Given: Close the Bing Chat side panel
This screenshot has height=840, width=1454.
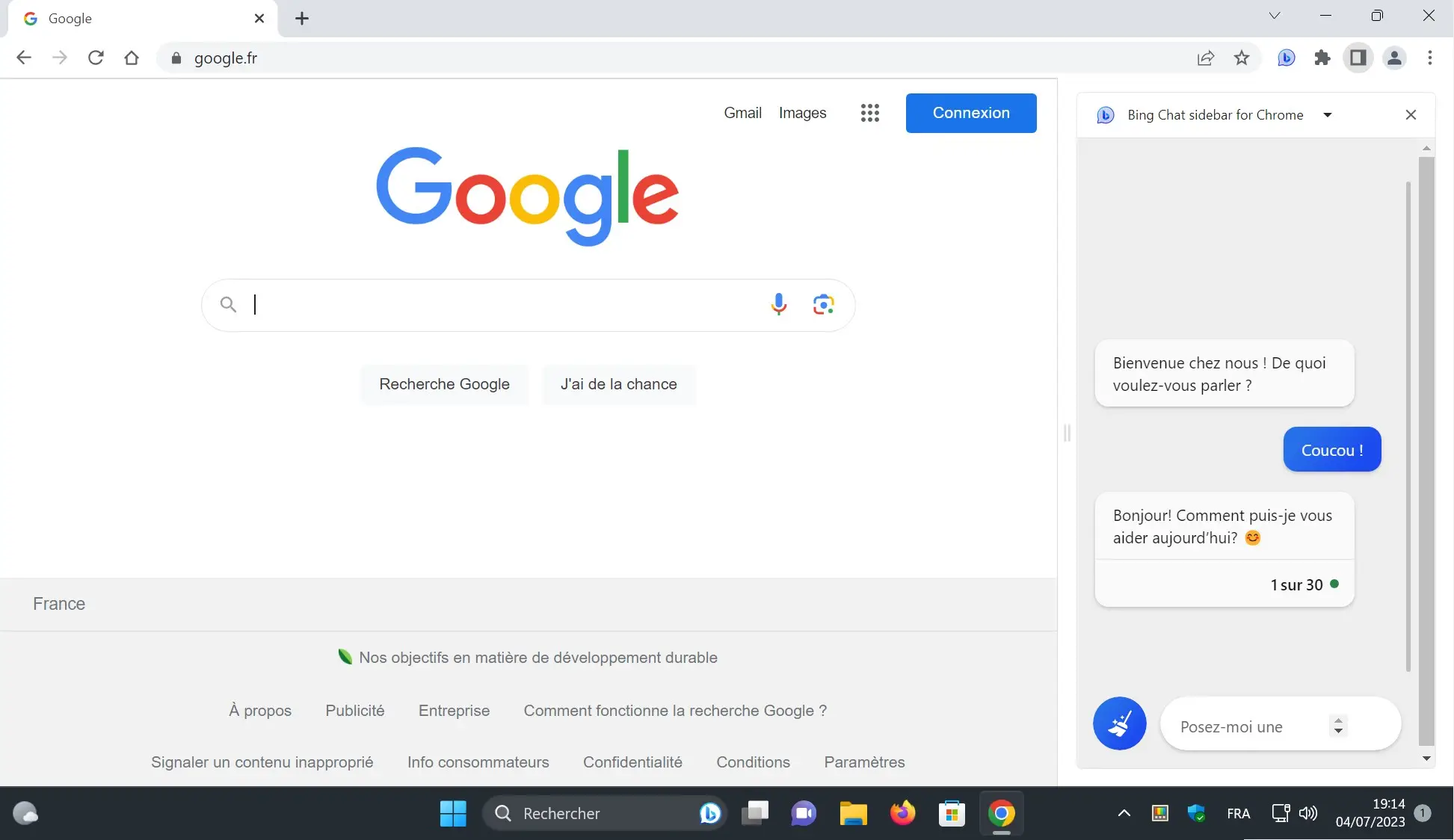Looking at the screenshot, I should [x=1411, y=115].
